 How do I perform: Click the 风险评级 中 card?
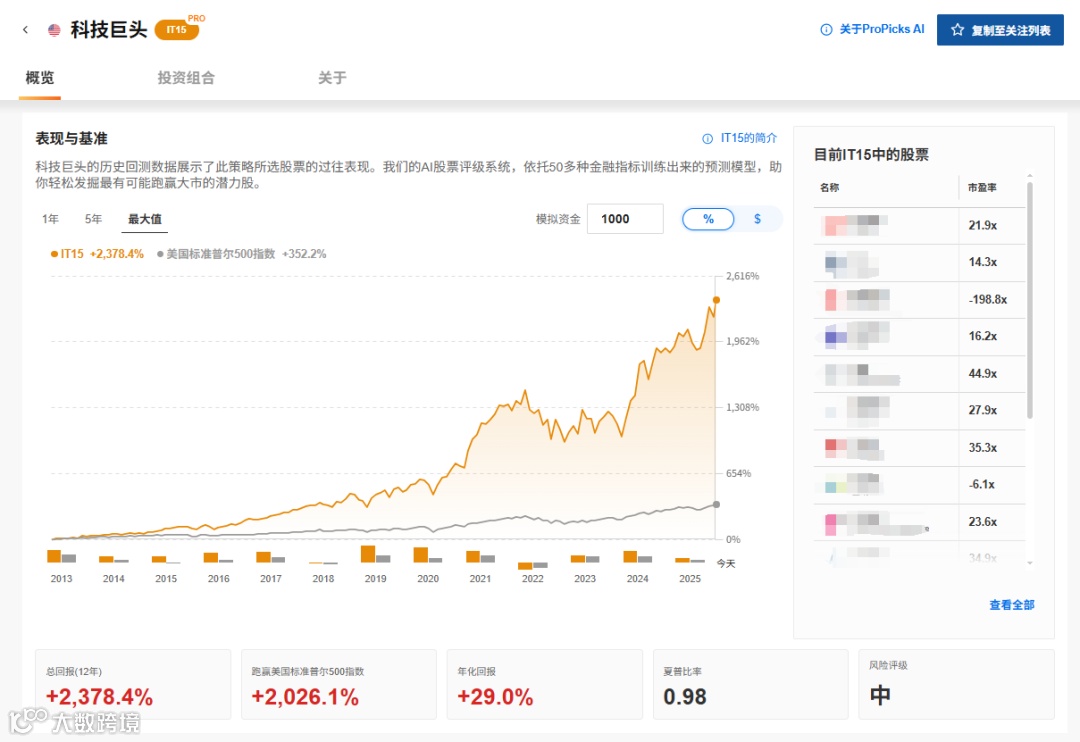957,684
